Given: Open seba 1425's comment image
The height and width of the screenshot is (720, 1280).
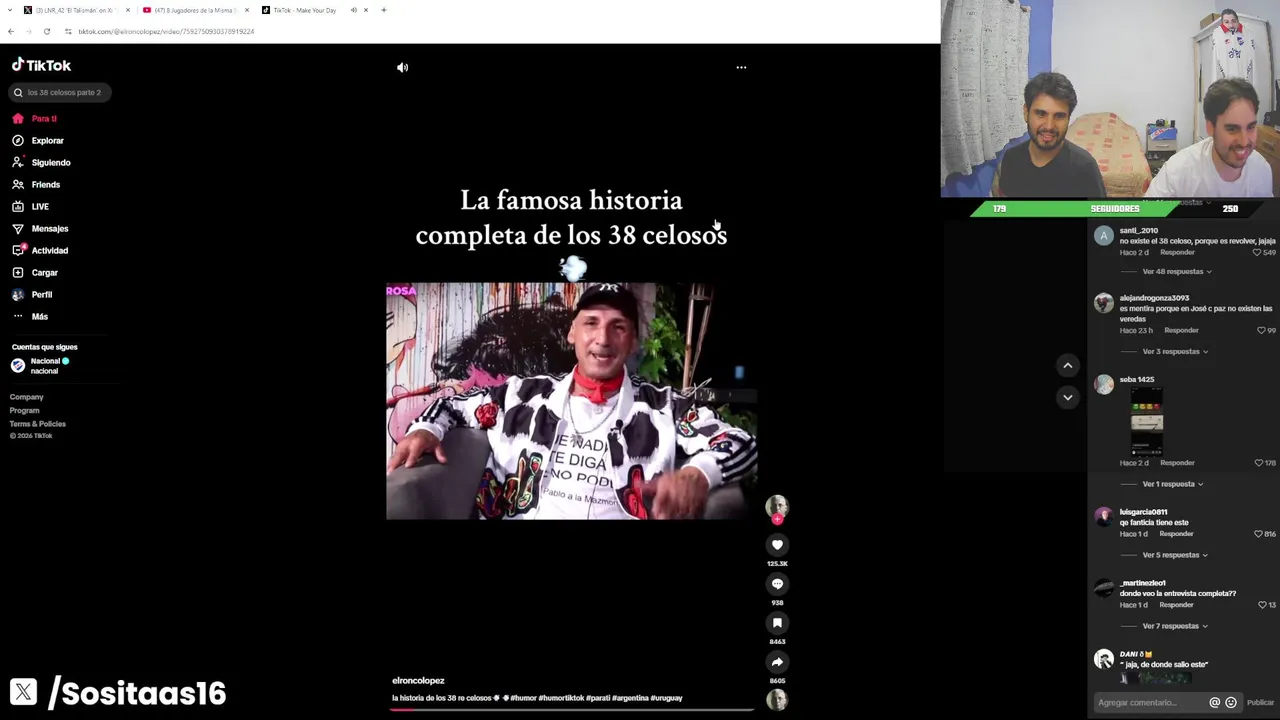Looking at the screenshot, I should click(x=1147, y=421).
